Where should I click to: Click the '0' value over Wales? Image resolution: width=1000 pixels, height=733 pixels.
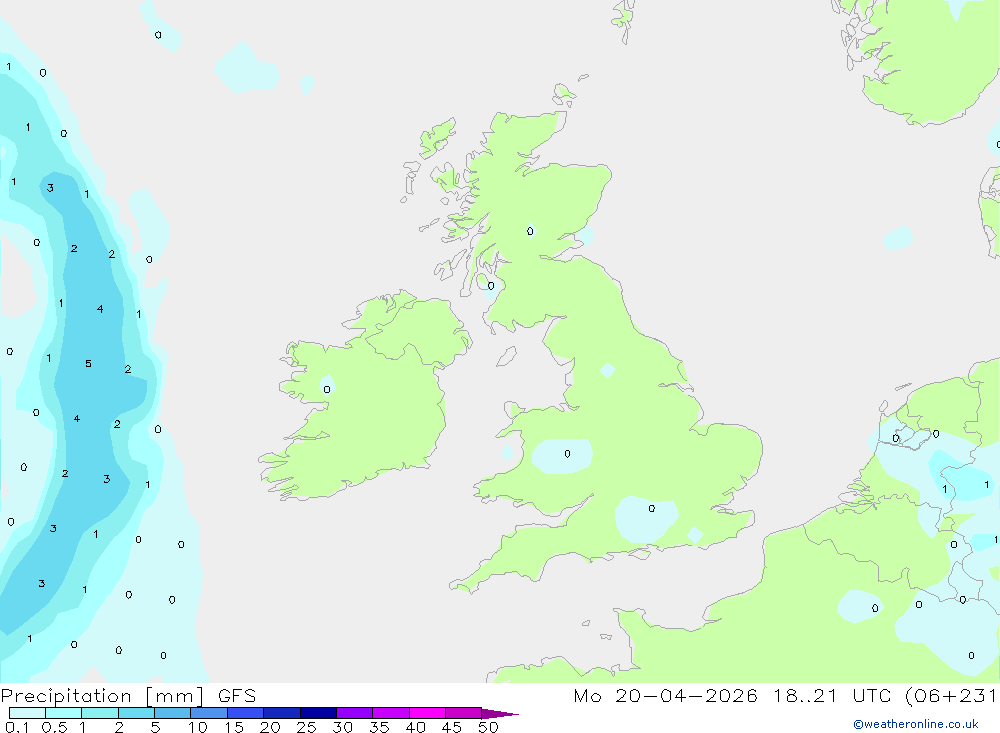[567, 454]
